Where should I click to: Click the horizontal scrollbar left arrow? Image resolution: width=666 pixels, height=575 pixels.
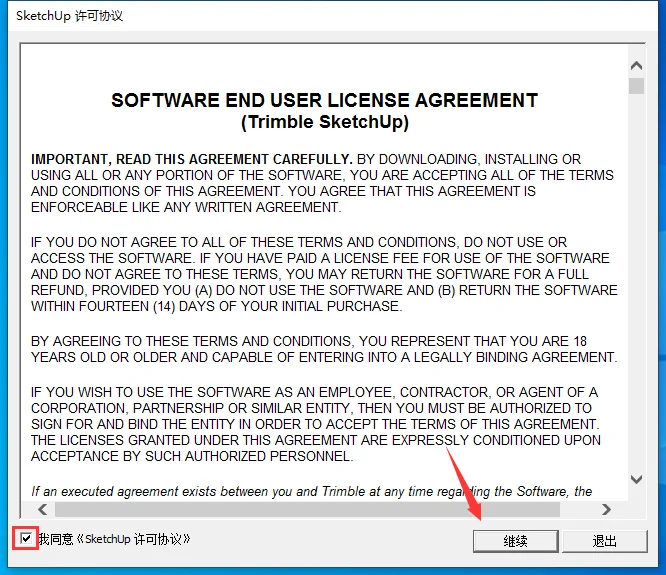coord(42,509)
